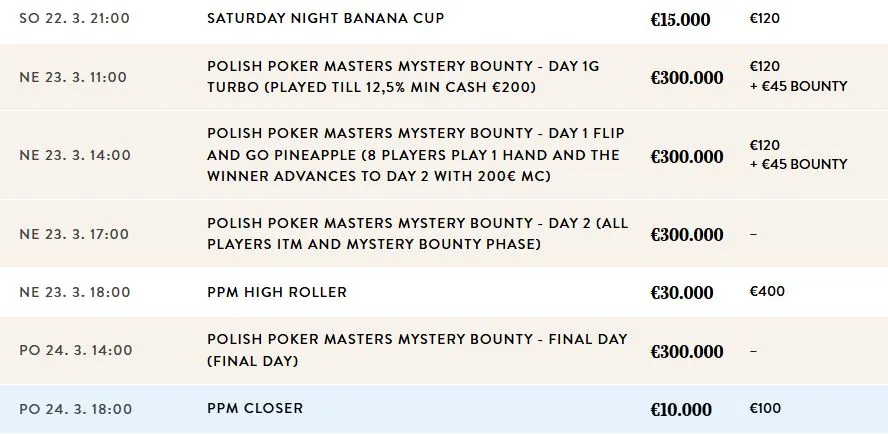
Task: Open the Saturday Night Banana Cup event
Action: 326,18
